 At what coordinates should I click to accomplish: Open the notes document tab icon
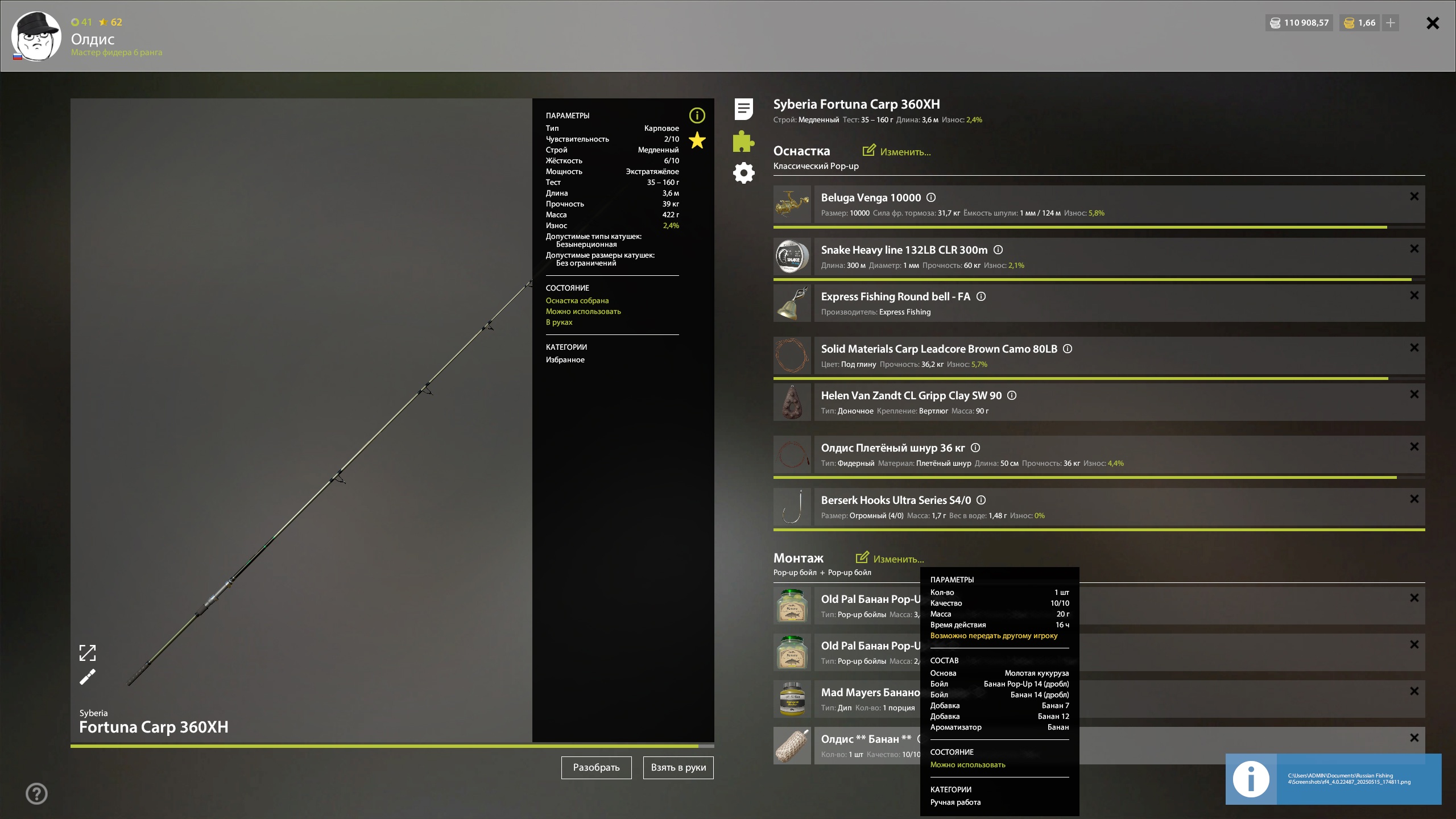(743, 109)
